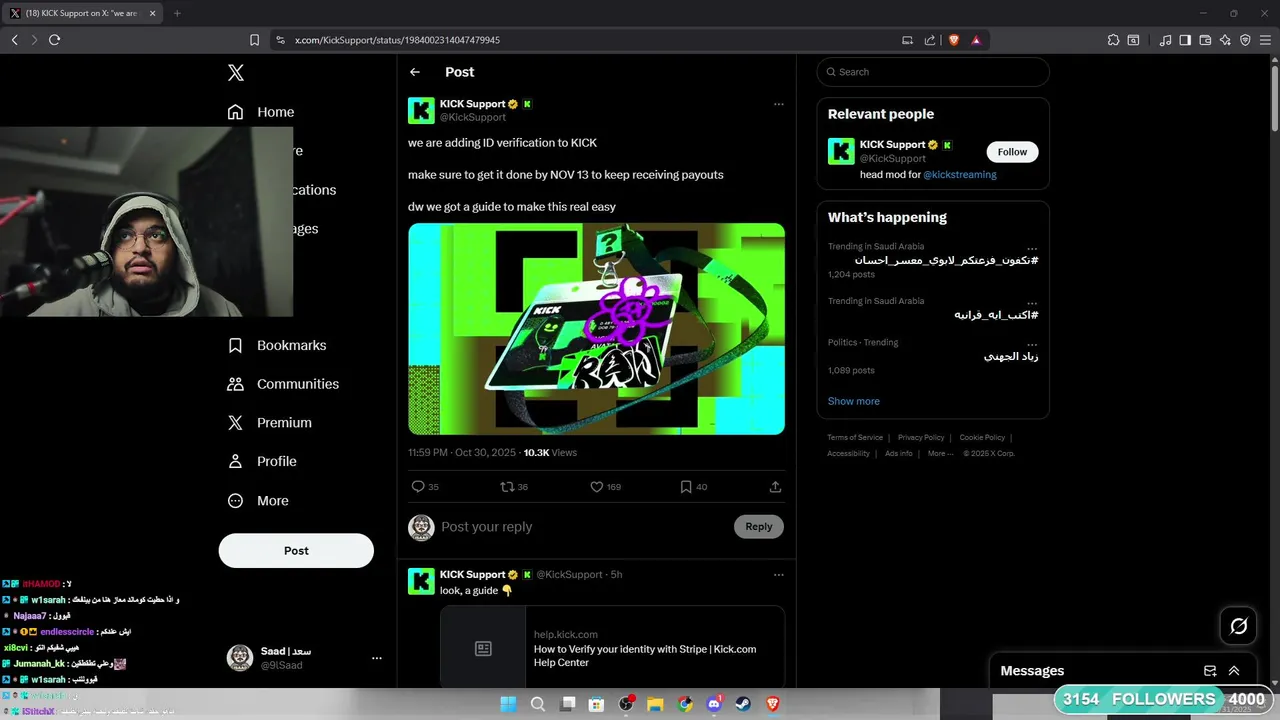Click the Saad account avatar in sidebar
1280x720 pixels.
(240, 657)
